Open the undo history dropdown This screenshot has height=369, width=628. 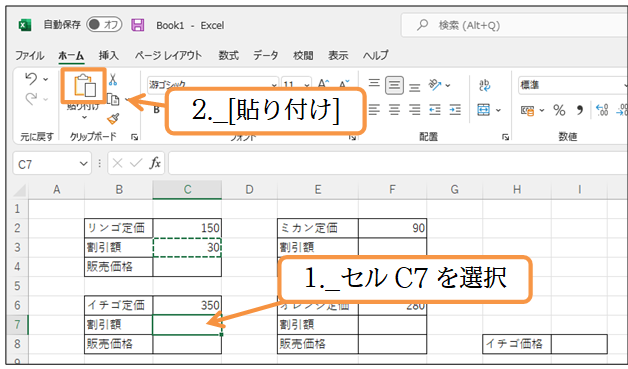(x=46, y=79)
